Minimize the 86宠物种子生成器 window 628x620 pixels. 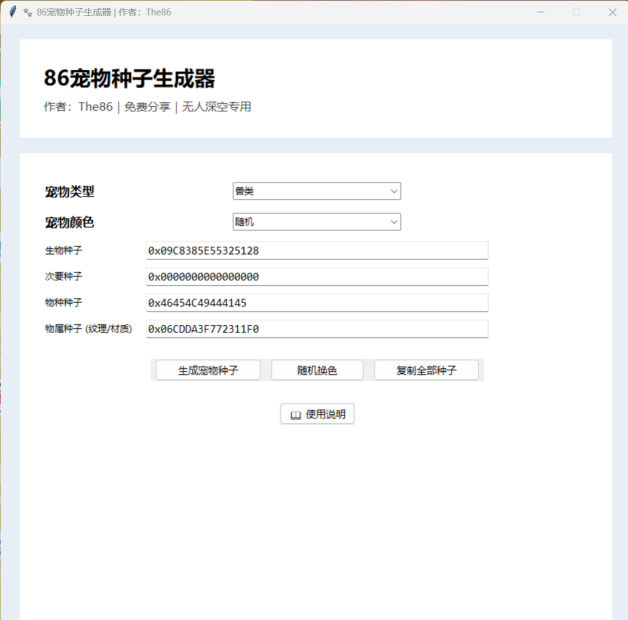tap(540, 12)
